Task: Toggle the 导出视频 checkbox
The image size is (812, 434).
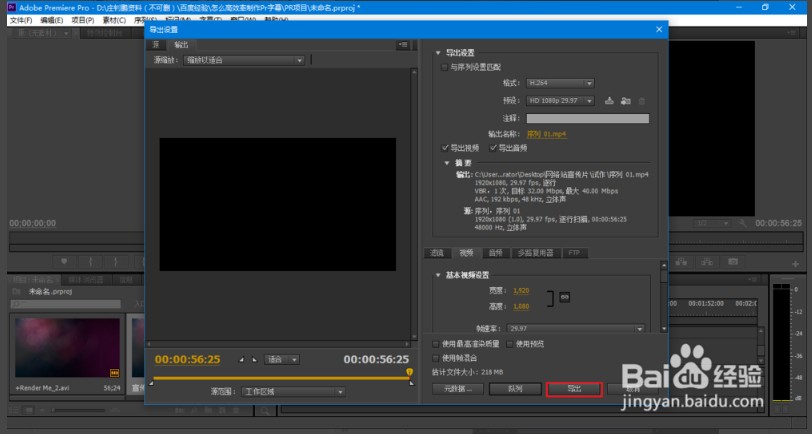Action: point(445,148)
